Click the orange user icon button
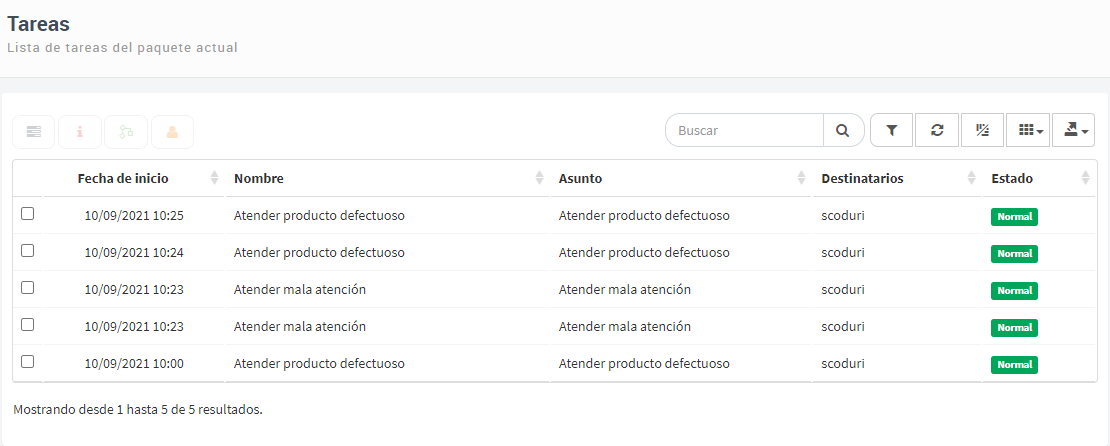This screenshot has width=1110, height=446. (x=172, y=132)
